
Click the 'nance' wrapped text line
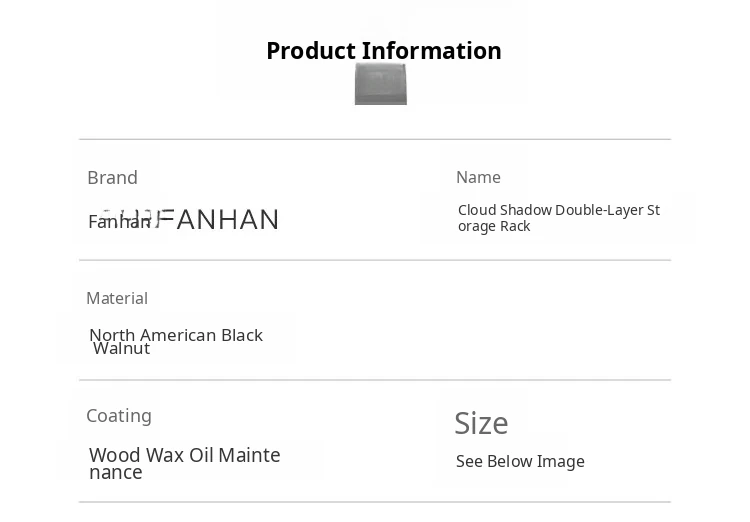click(116, 472)
